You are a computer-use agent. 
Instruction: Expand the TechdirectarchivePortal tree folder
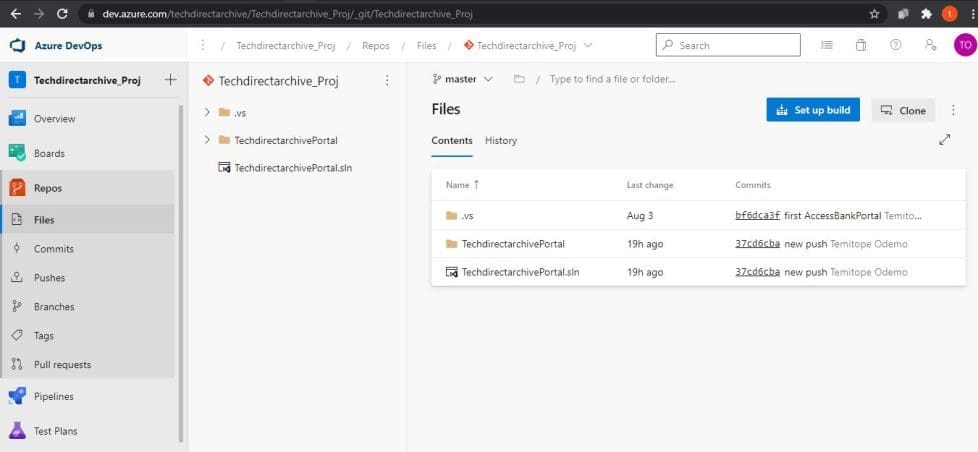pos(206,140)
